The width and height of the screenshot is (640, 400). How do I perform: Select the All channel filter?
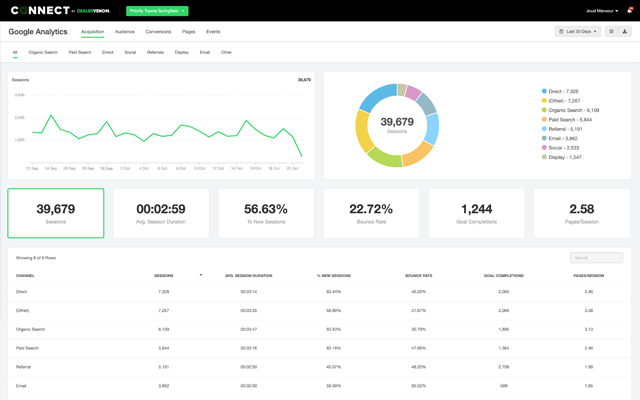(x=15, y=52)
